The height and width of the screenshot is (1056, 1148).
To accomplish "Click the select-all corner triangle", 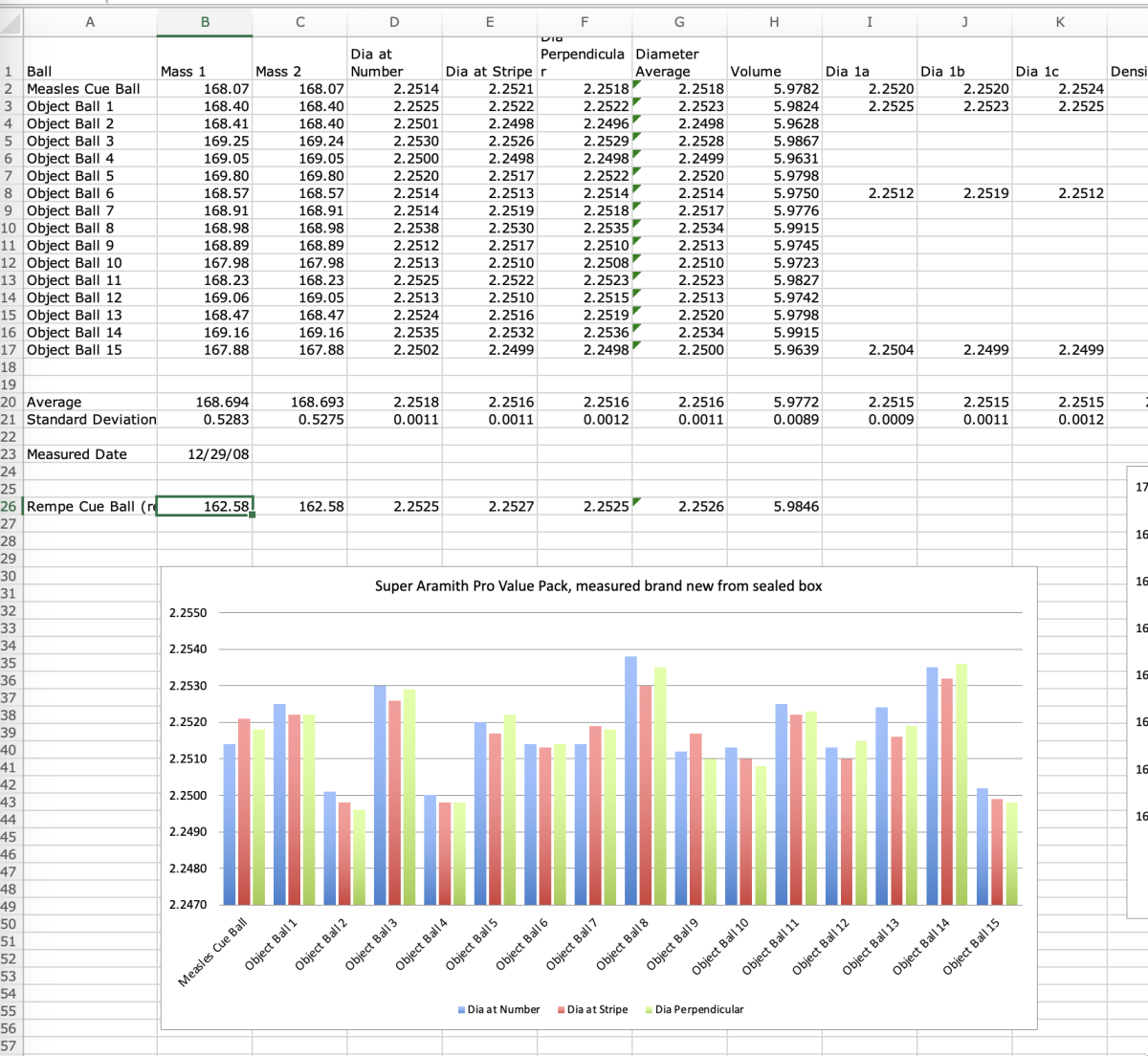I will click(x=11, y=23).
